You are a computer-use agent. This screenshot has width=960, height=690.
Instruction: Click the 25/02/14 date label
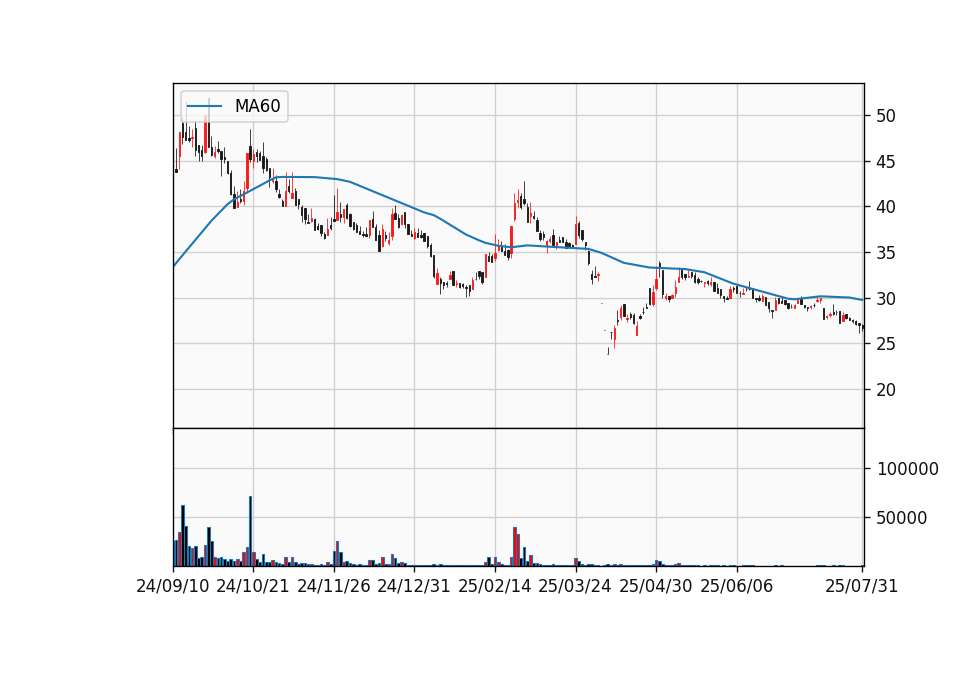tap(495, 586)
